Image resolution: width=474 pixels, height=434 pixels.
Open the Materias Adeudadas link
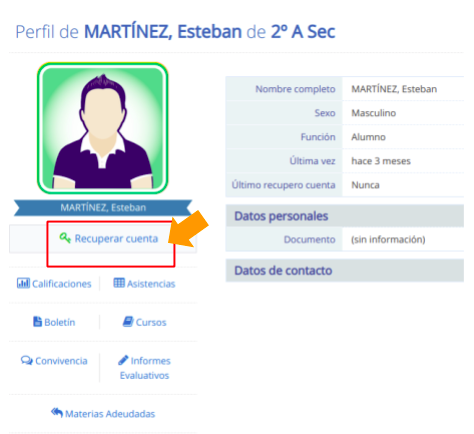click(110, 414)
